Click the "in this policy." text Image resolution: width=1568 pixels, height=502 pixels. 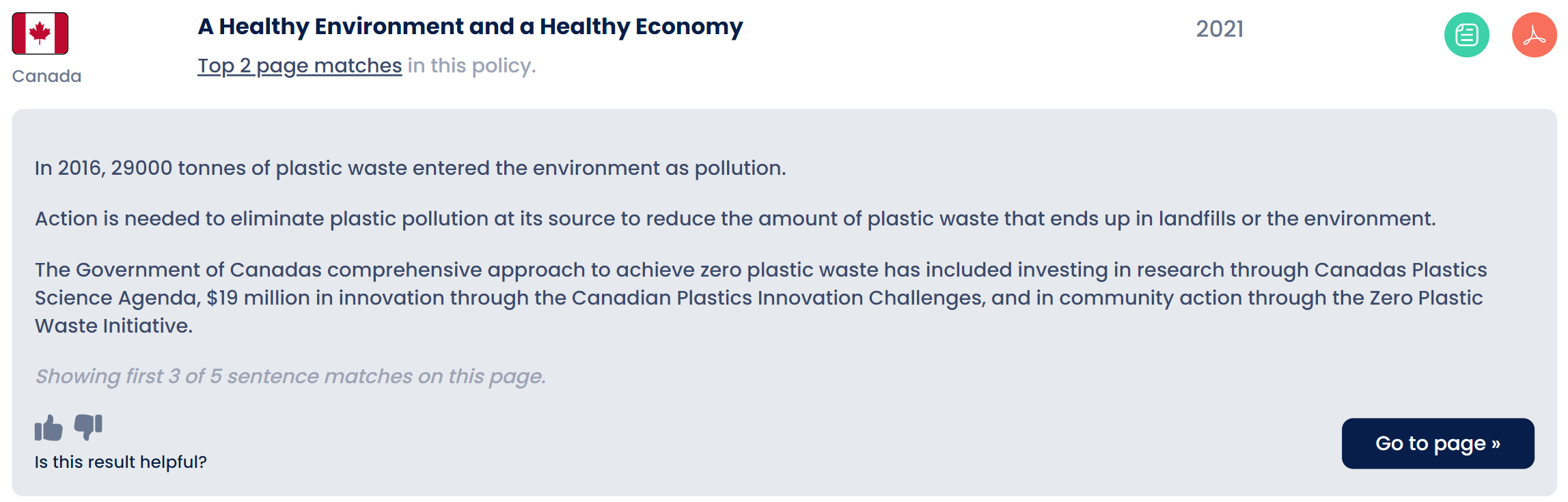pos(471,66)
